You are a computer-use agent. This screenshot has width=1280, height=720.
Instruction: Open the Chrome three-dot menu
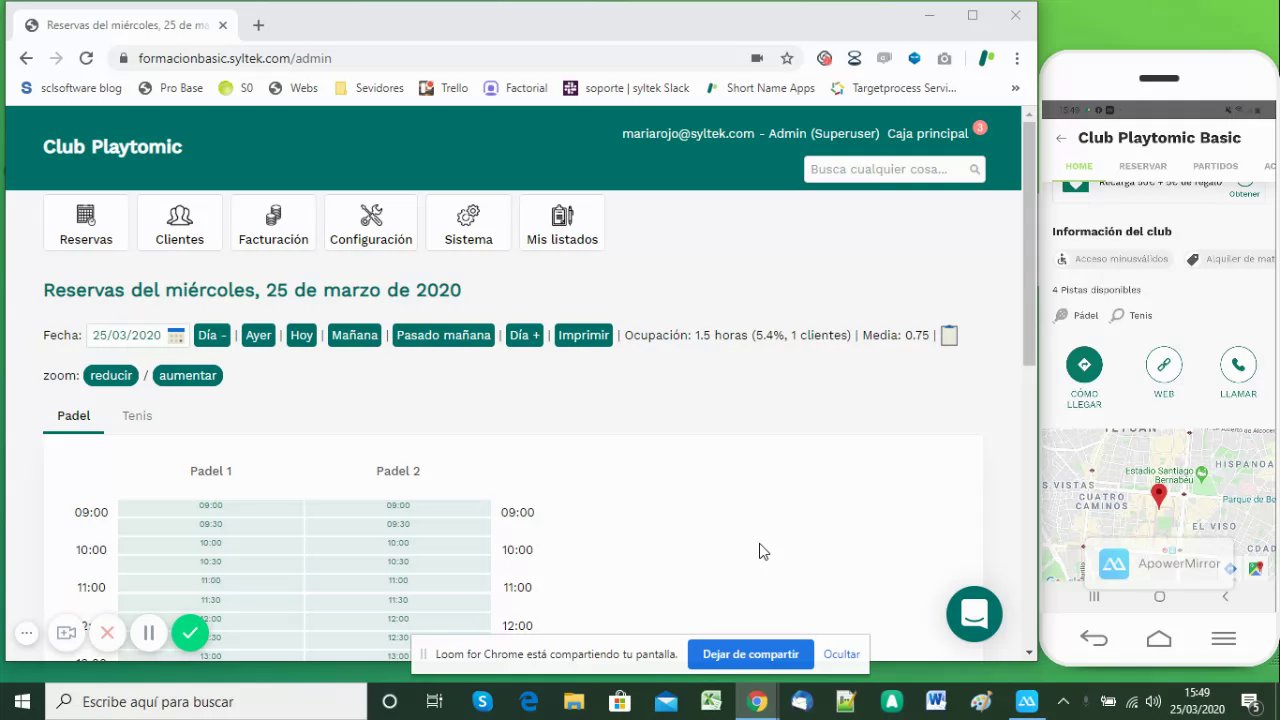coord(1017,59)
